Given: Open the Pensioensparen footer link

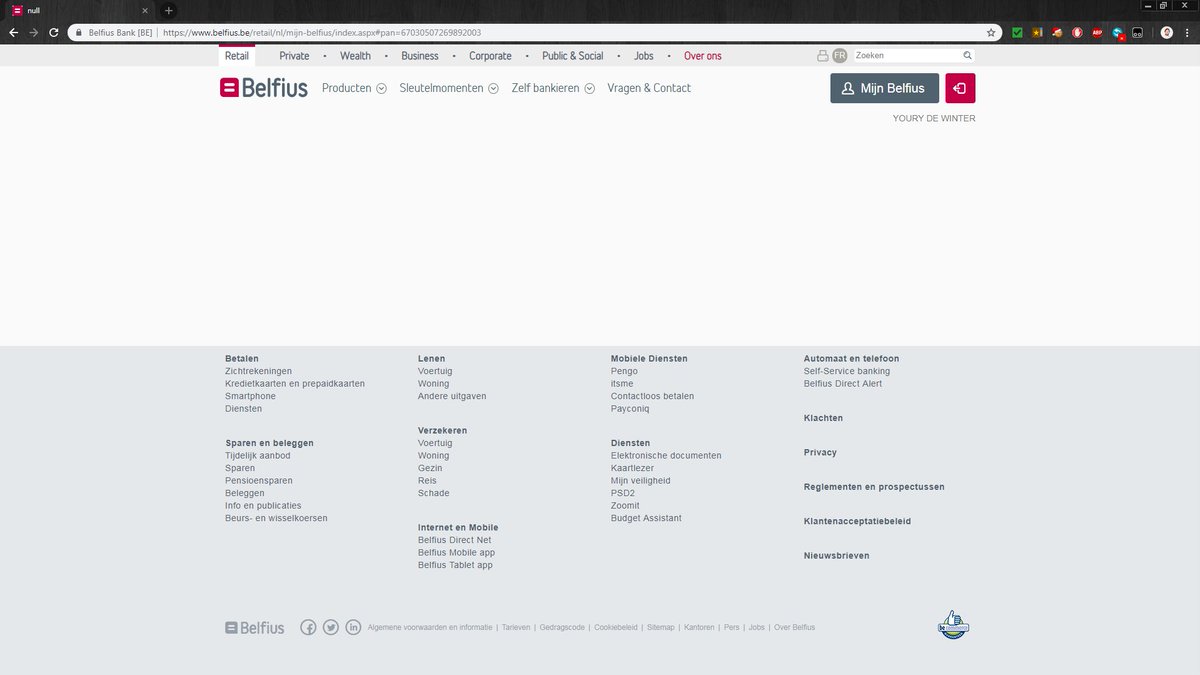Looking at the screenshot, I should [x=259, y=481].
